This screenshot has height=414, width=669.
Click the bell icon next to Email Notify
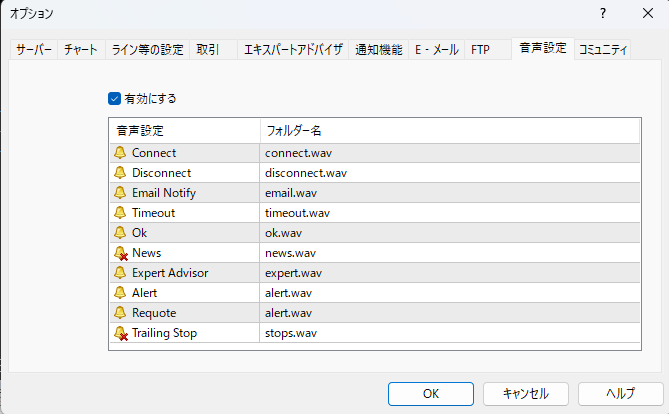point(120,193)
